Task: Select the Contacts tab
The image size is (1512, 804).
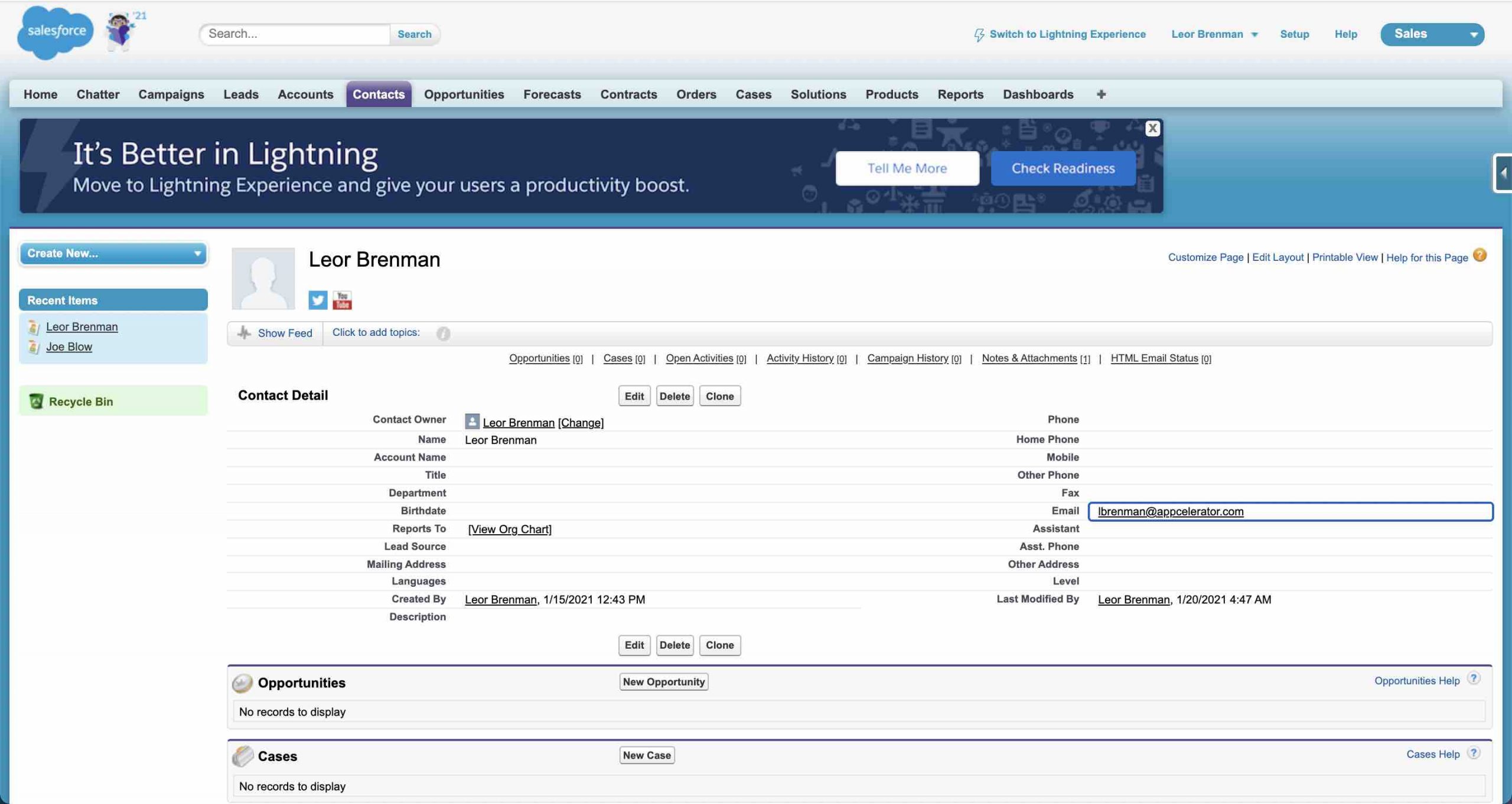Action: click(x=379, y=94)
